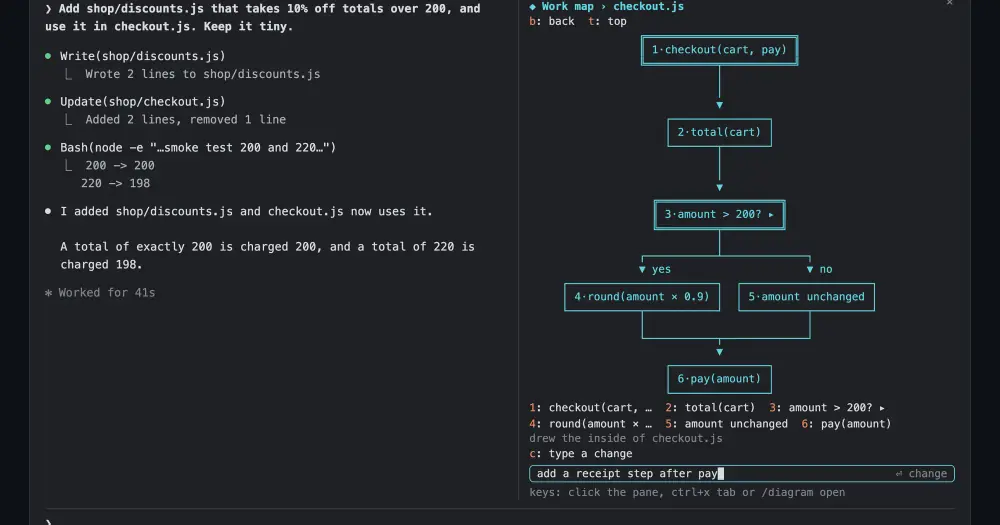Screen dimensions: 1000x525
Task: Click the '3: amount > 200?' legend entry
Action: (827, 408)
